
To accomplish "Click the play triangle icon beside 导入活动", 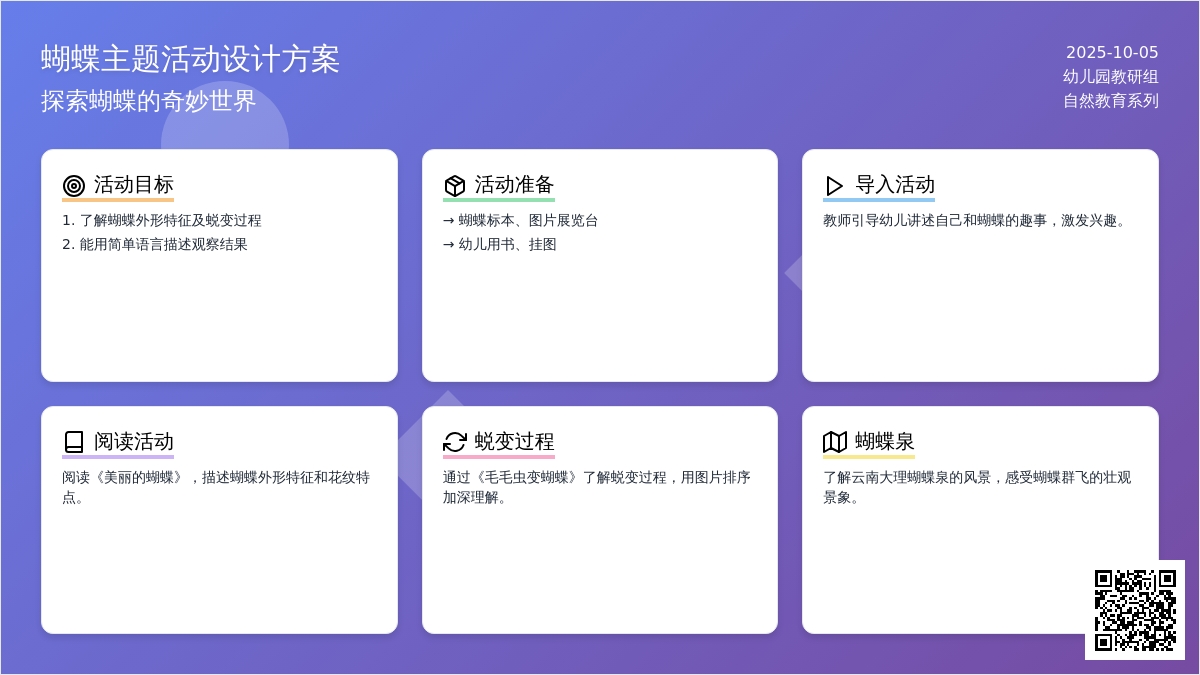I will (x=835, y=186).
